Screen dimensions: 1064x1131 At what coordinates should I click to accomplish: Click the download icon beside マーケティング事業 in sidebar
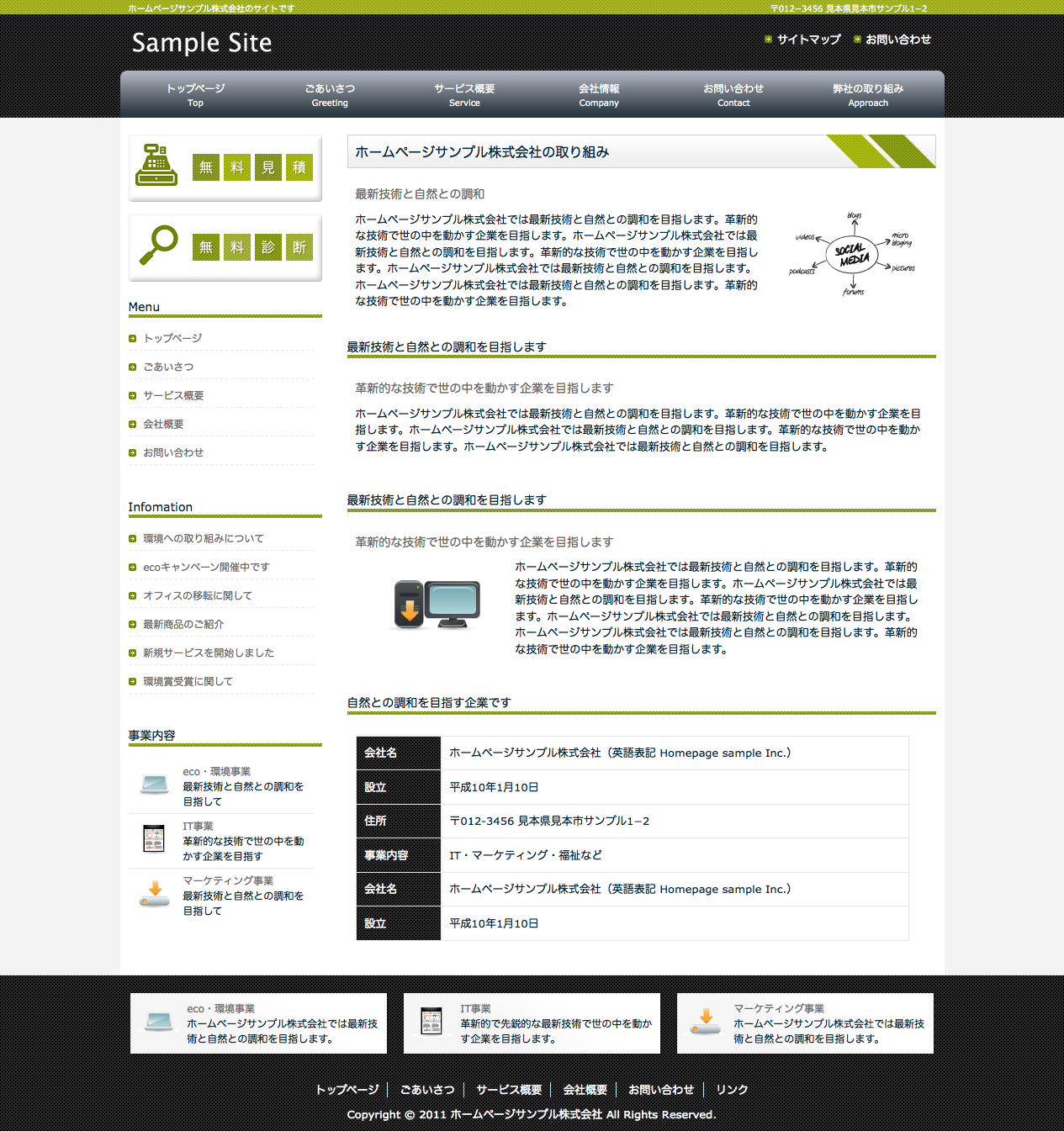click(x=155, y=894)
